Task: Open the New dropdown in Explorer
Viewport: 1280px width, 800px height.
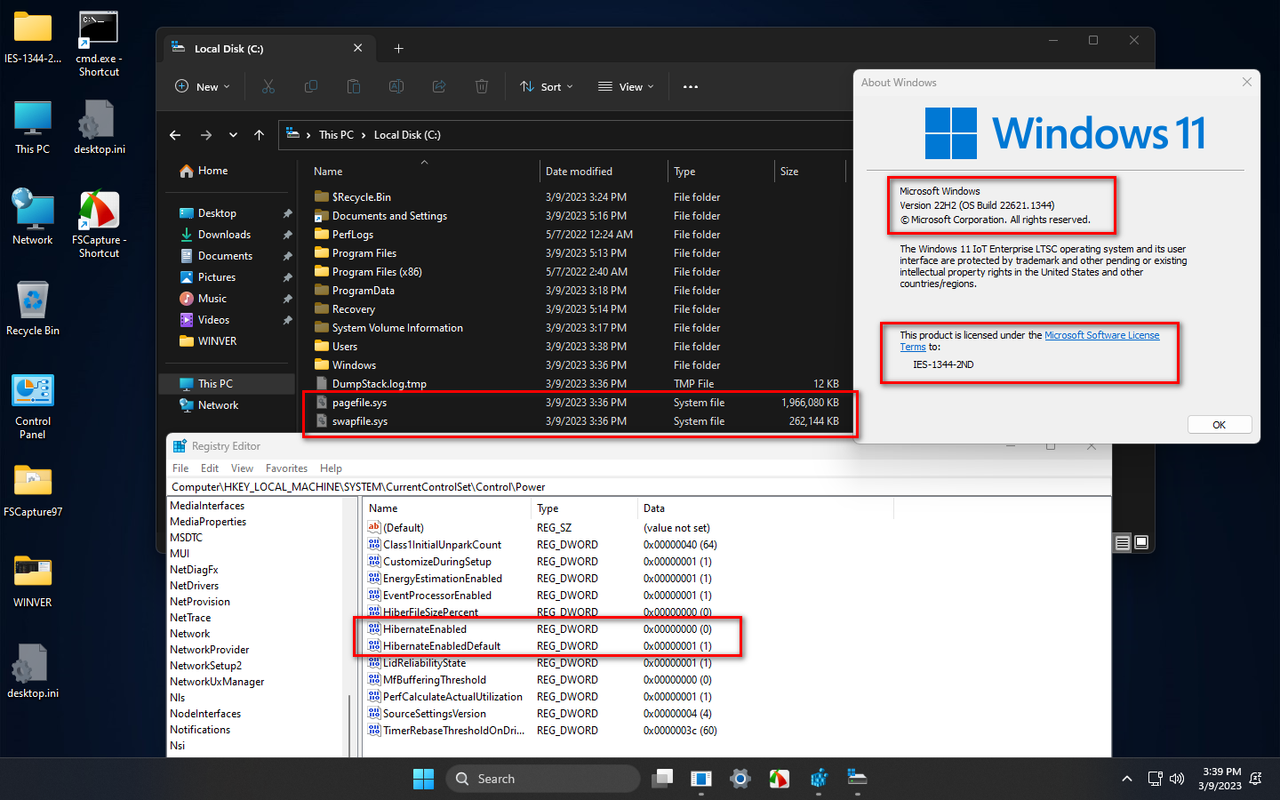Action: click(x=203, y=87)
